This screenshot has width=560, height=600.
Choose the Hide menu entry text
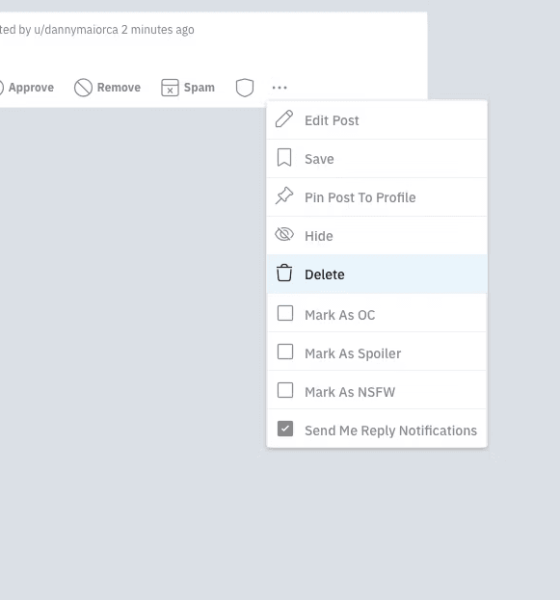tap(319, 236)
